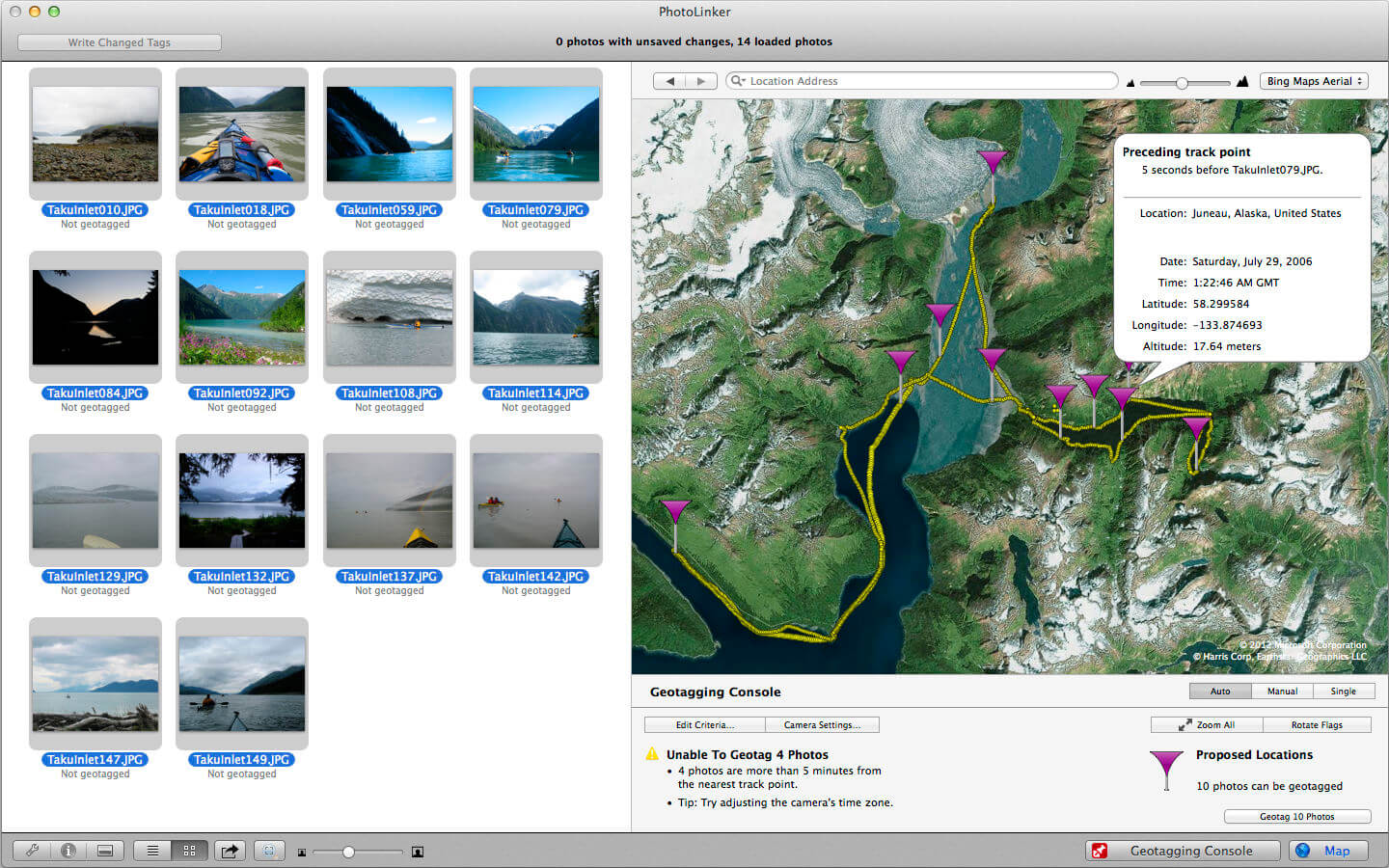Screen dimensions: 1389x868
Task: Open the wrench tools button
Action: (x=32, y=851)
